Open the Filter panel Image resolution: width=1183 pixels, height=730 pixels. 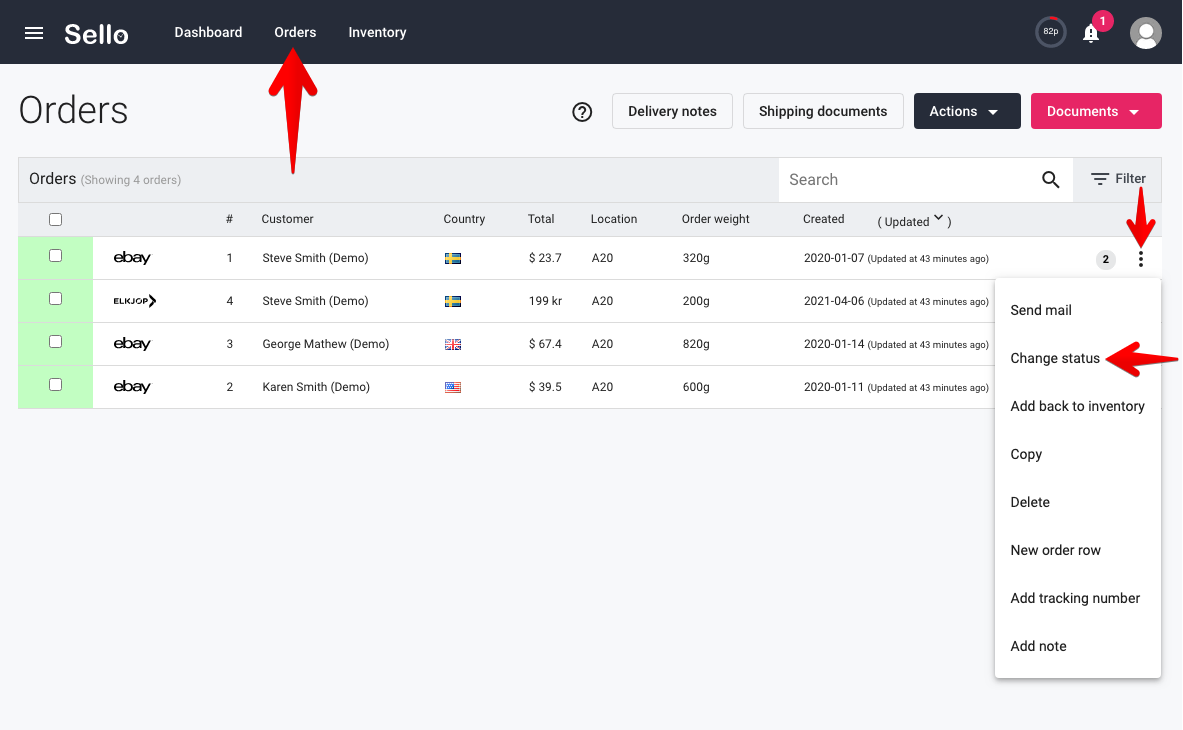tap(1117, 179)
